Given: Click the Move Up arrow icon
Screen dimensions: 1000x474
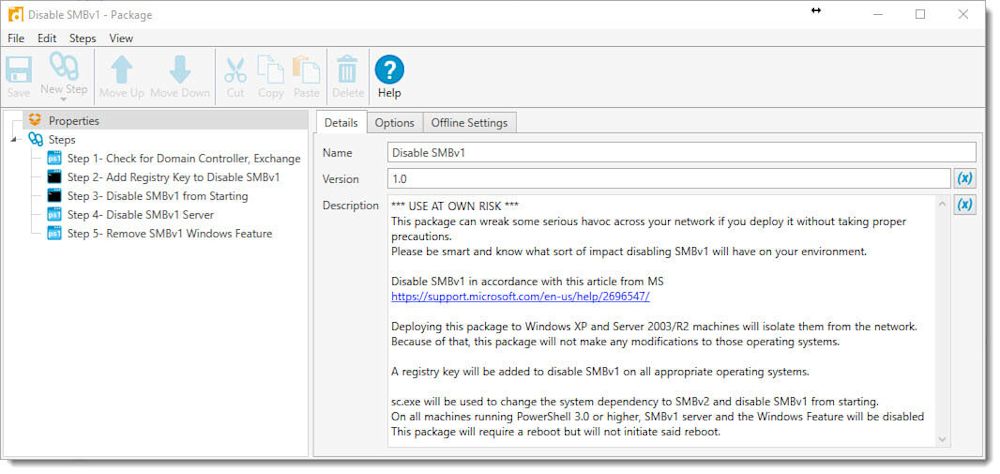Looking at the screenshot, I should [x=122, y=70].
